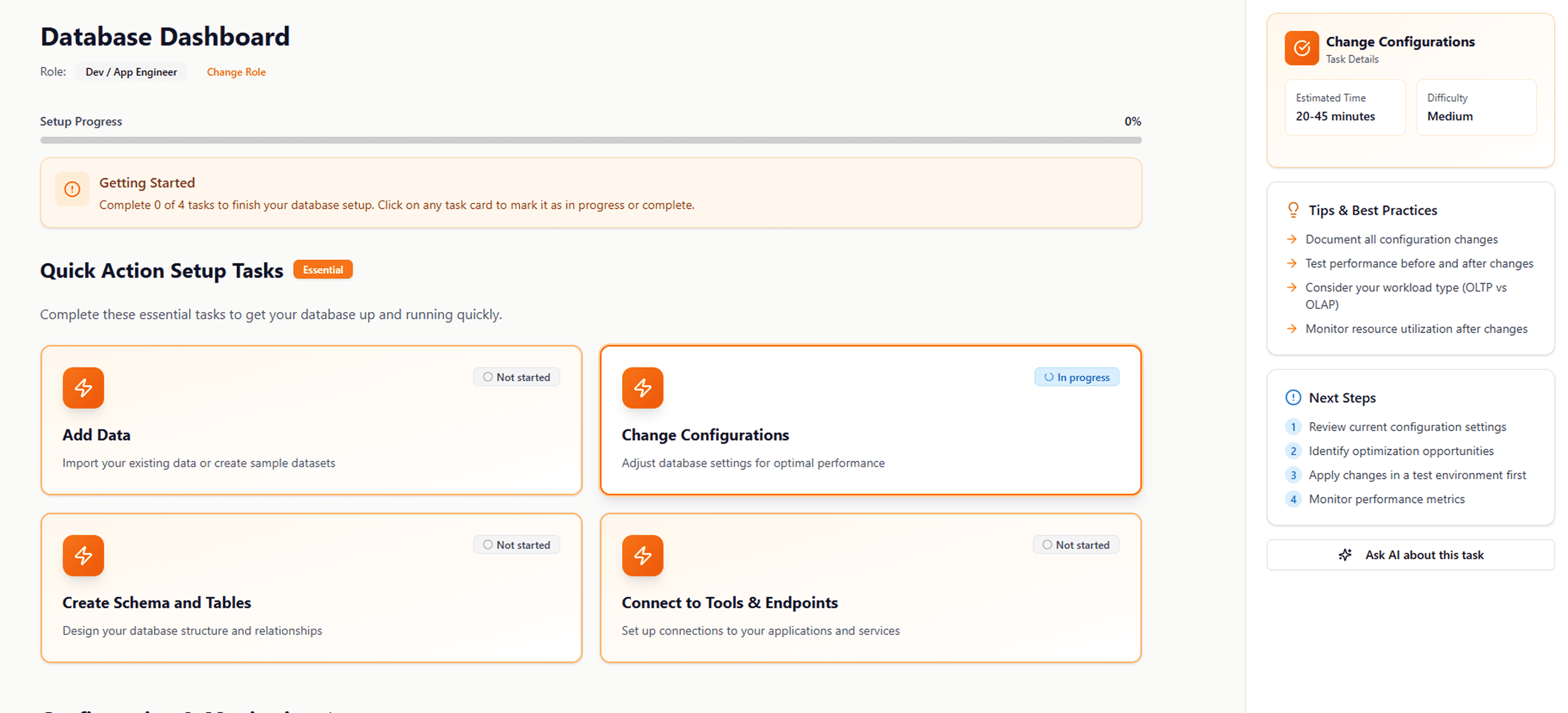Click the Setup Progress bar
Image resolution: width=1568 pixels, height=713 pixels.
tap(590, 140)
